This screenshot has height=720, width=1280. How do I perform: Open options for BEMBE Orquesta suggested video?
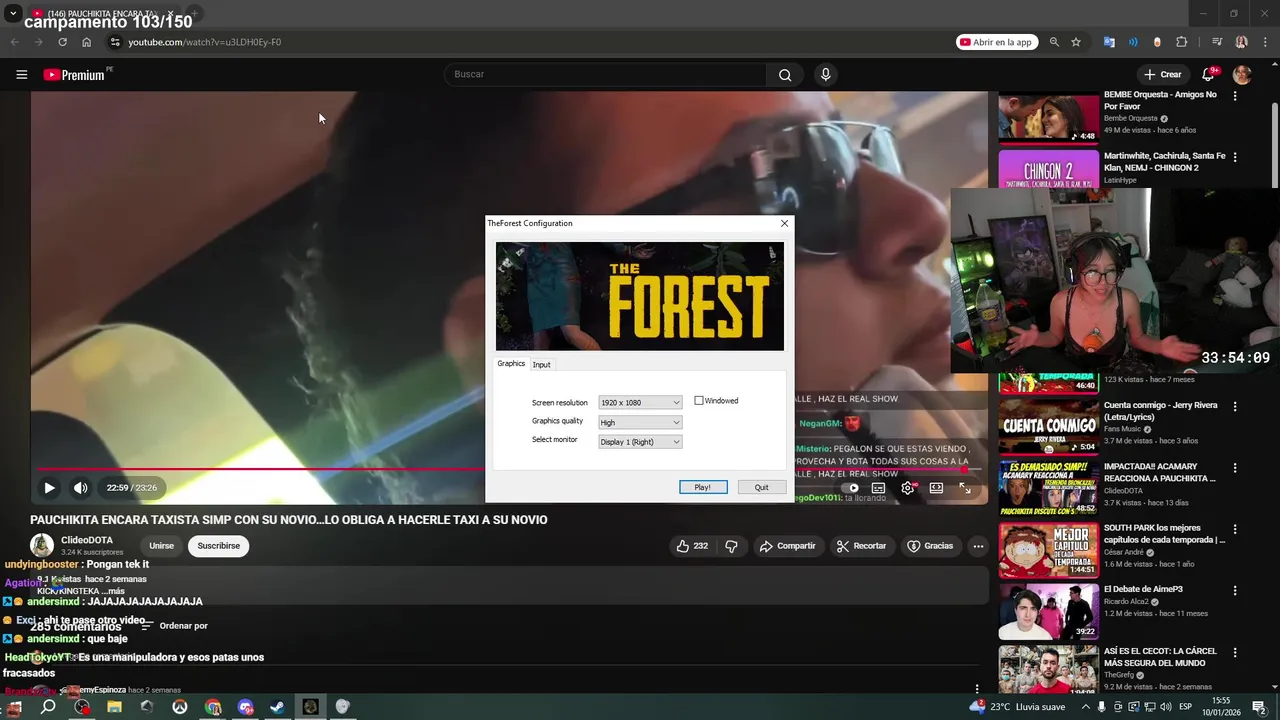[x=1235, y=96]
